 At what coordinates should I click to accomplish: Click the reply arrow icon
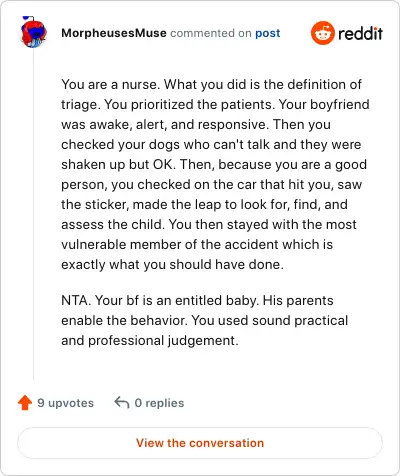[x=122, y=402]
